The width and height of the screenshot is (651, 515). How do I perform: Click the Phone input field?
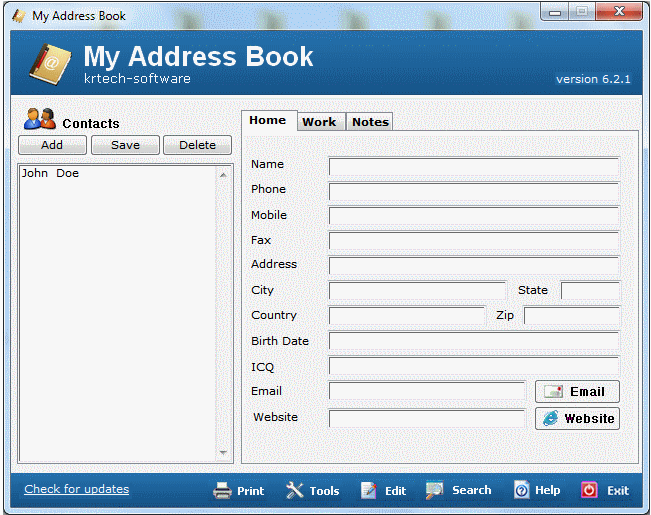pos(474,191)
